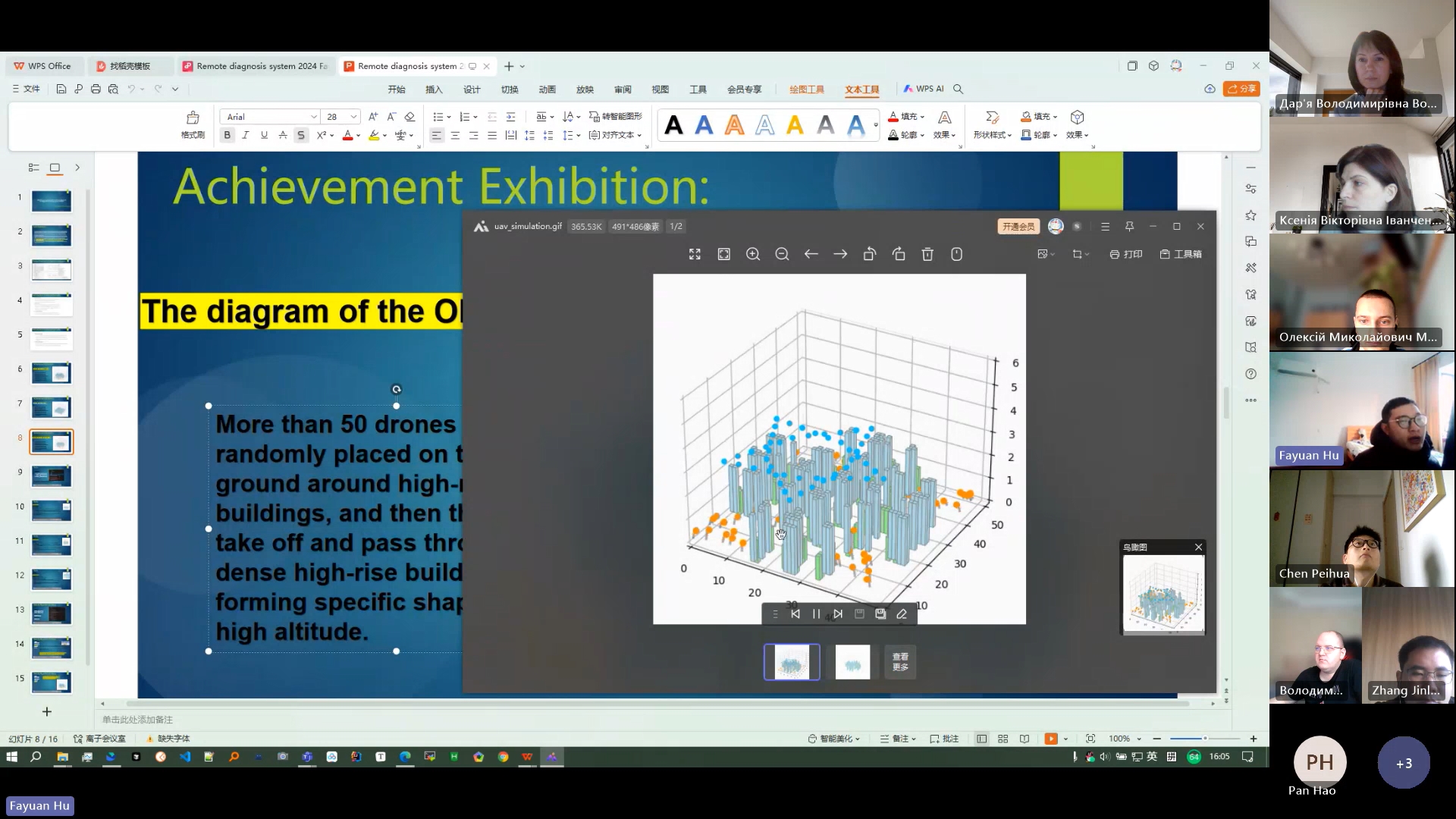Expand the crop tool dropdown in viewer
The height and width of the screenshot is (819, 1456).
coord(1087,254)
